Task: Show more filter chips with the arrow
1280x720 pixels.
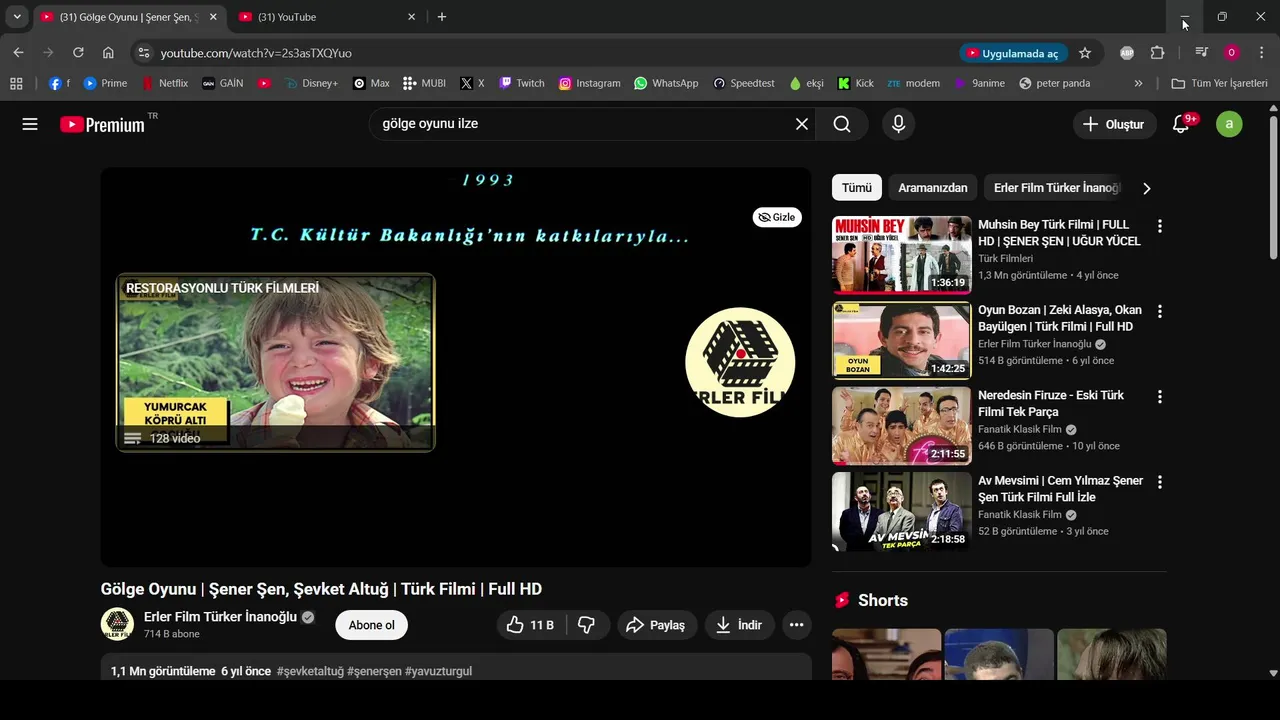Action: point(1146,188)
